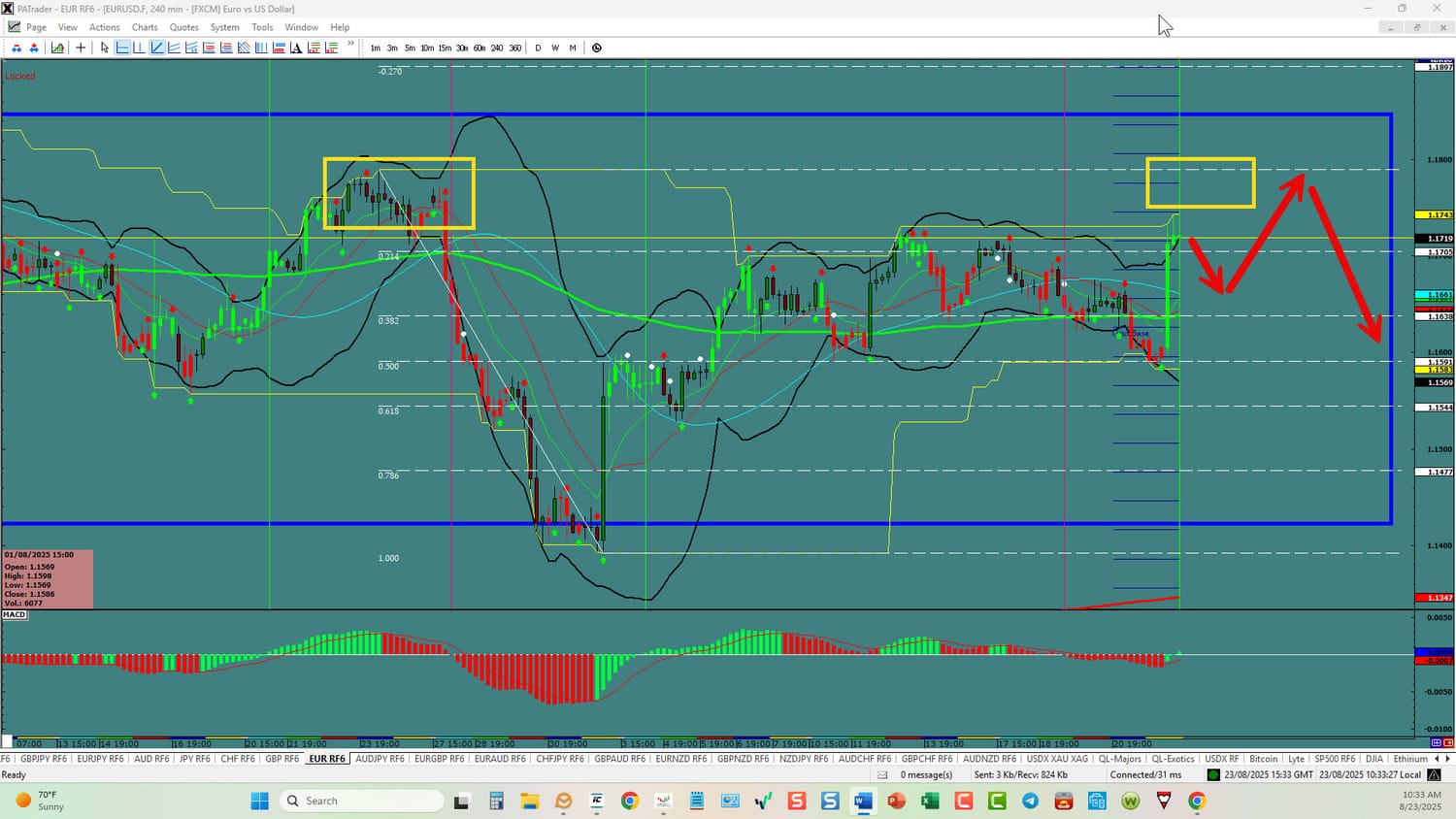
Task: Expand the toolbar overflow chevron
Action: pyautogui.click(x=350, y=45)
